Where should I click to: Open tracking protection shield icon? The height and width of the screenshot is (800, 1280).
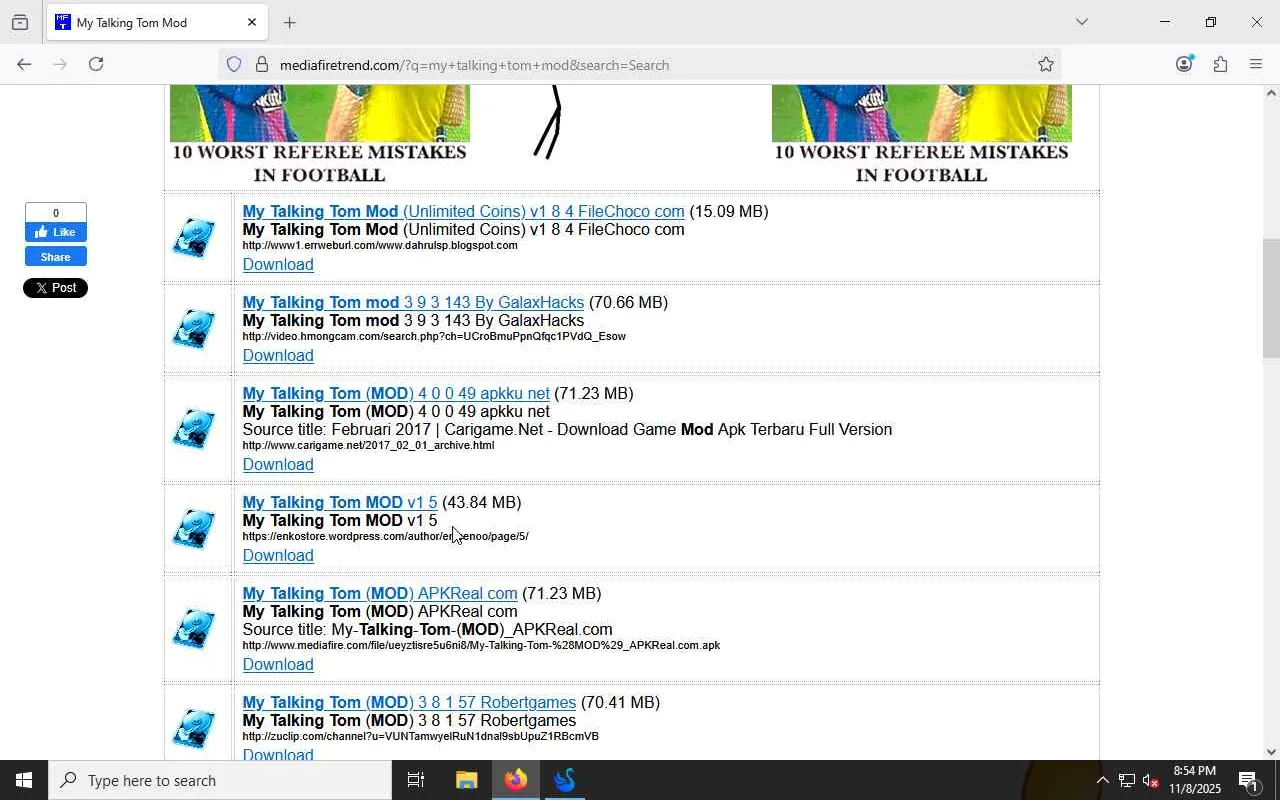point(234,65)
